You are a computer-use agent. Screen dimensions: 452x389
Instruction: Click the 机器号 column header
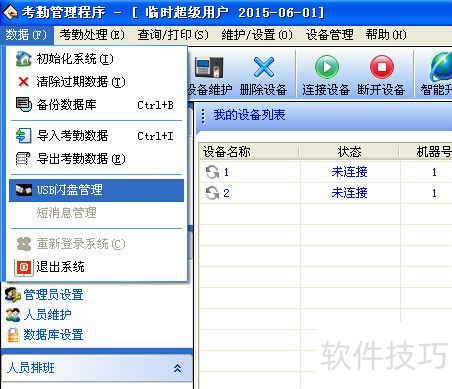tap(426, 152)
